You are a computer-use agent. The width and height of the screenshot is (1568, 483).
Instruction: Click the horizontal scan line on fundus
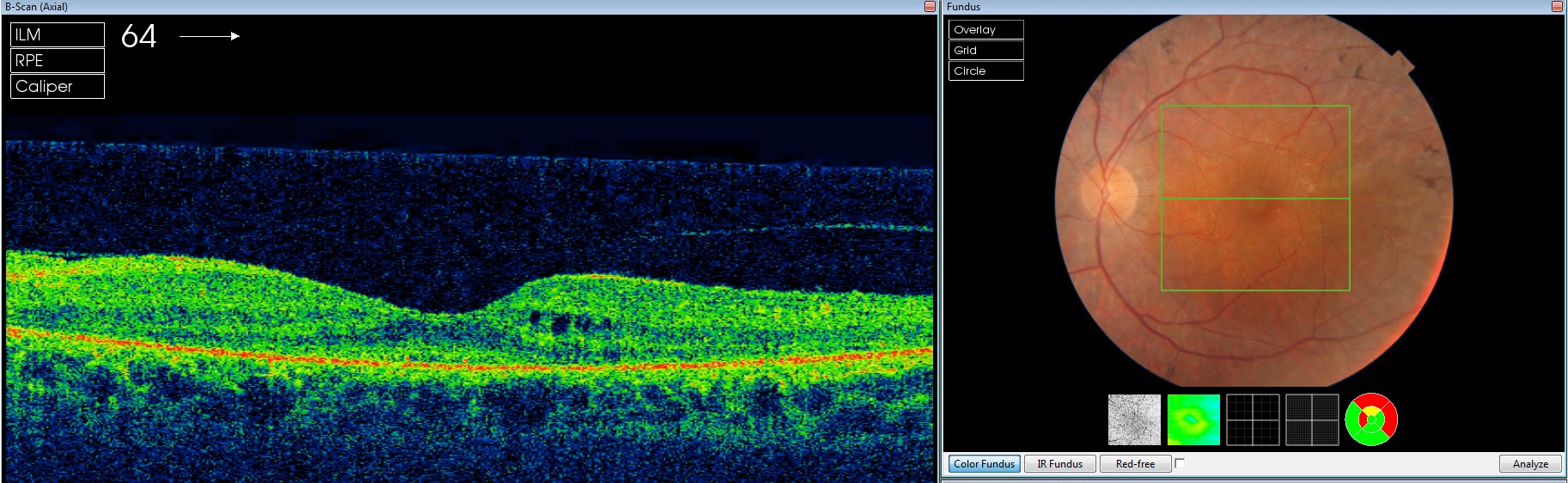coord(1255,199)
